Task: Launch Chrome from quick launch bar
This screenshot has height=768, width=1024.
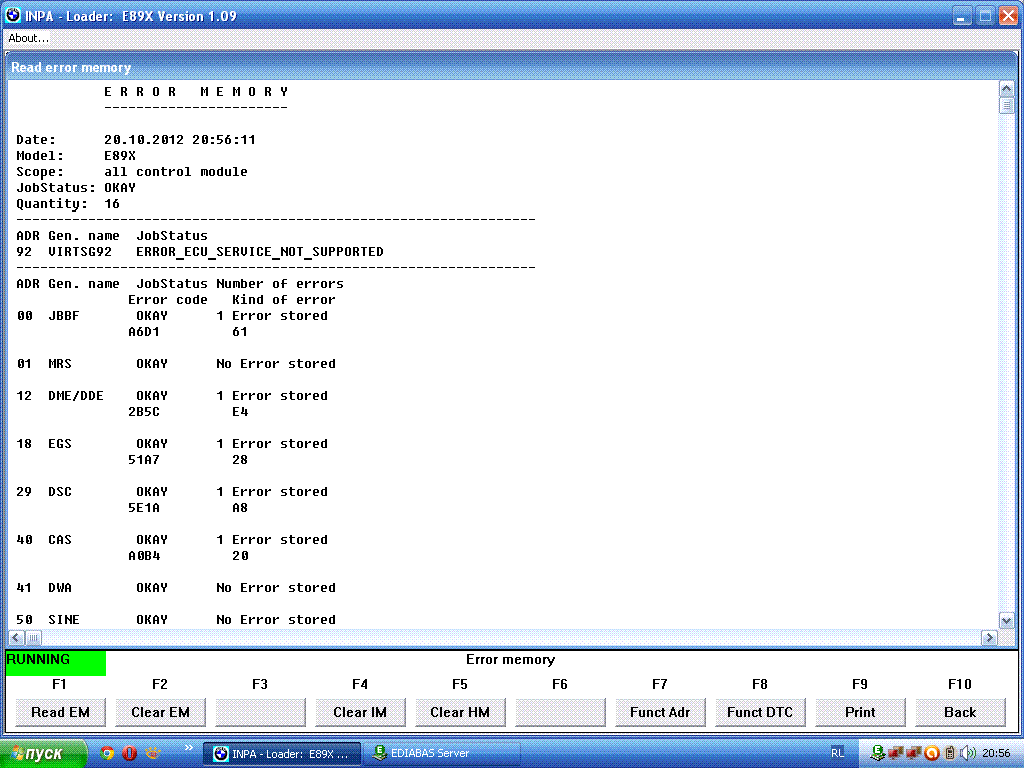Action: tap(107, 753)
